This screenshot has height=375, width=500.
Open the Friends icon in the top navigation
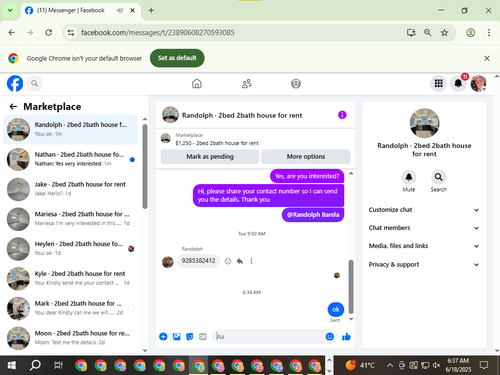pos(246,83)
